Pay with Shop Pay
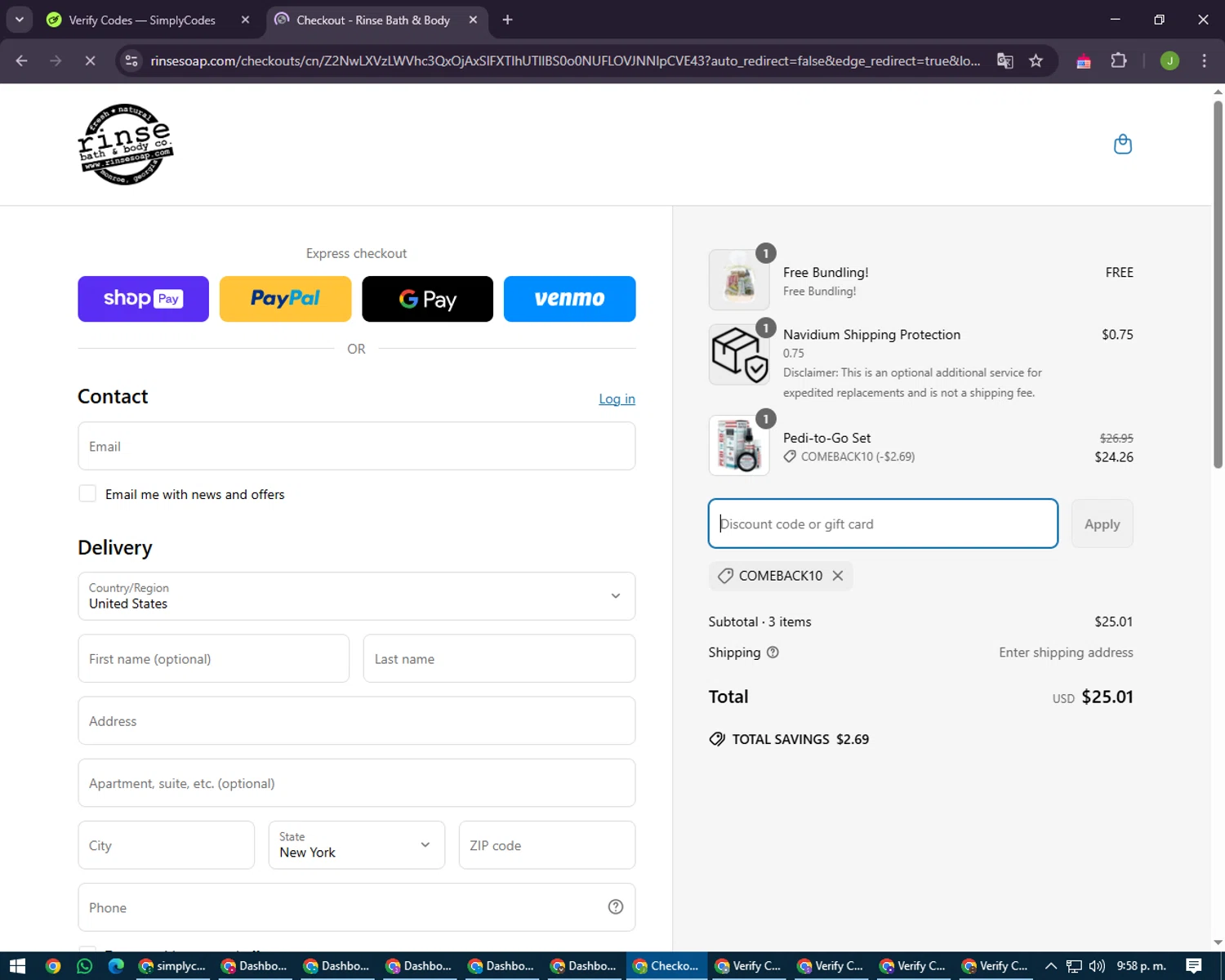1225x980 pixels. [x=144, y=299]
